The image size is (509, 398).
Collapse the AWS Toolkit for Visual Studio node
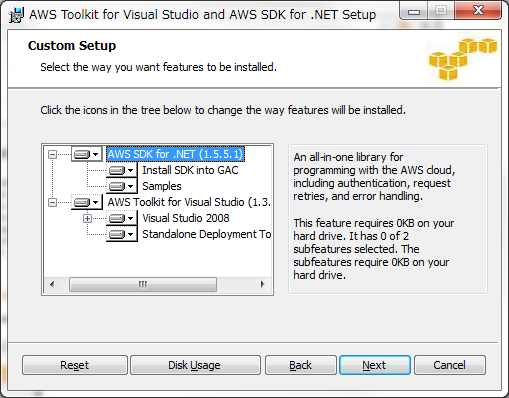tap(52, 202)
